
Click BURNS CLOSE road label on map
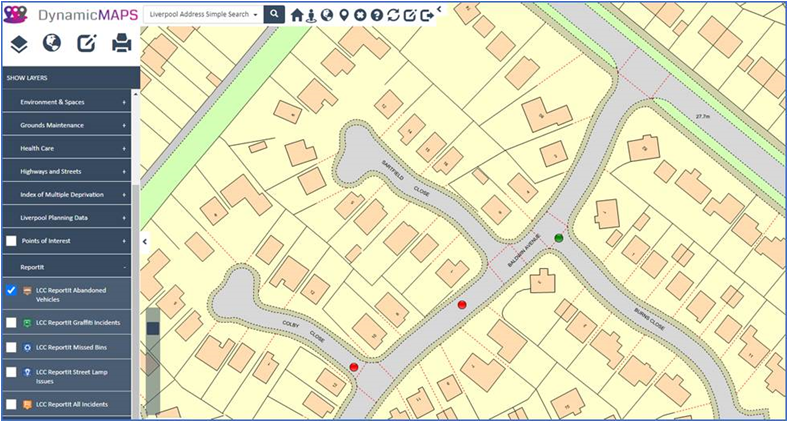(x=650, y=317)
